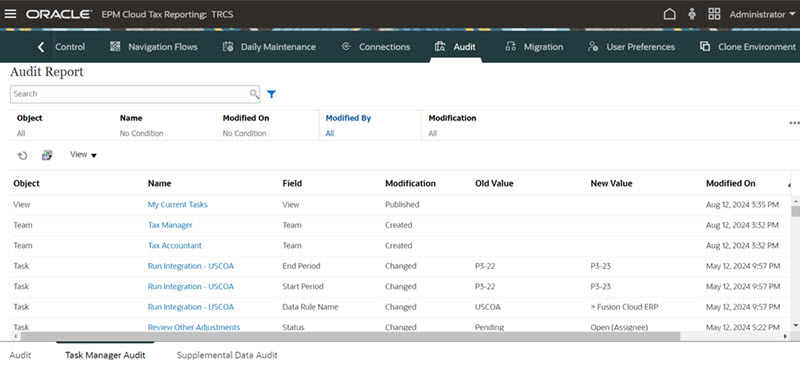The image size is (800, 365).
Task: Click the 'Aug 12, 2024 3:35 PM' cell
Action: 742,205
